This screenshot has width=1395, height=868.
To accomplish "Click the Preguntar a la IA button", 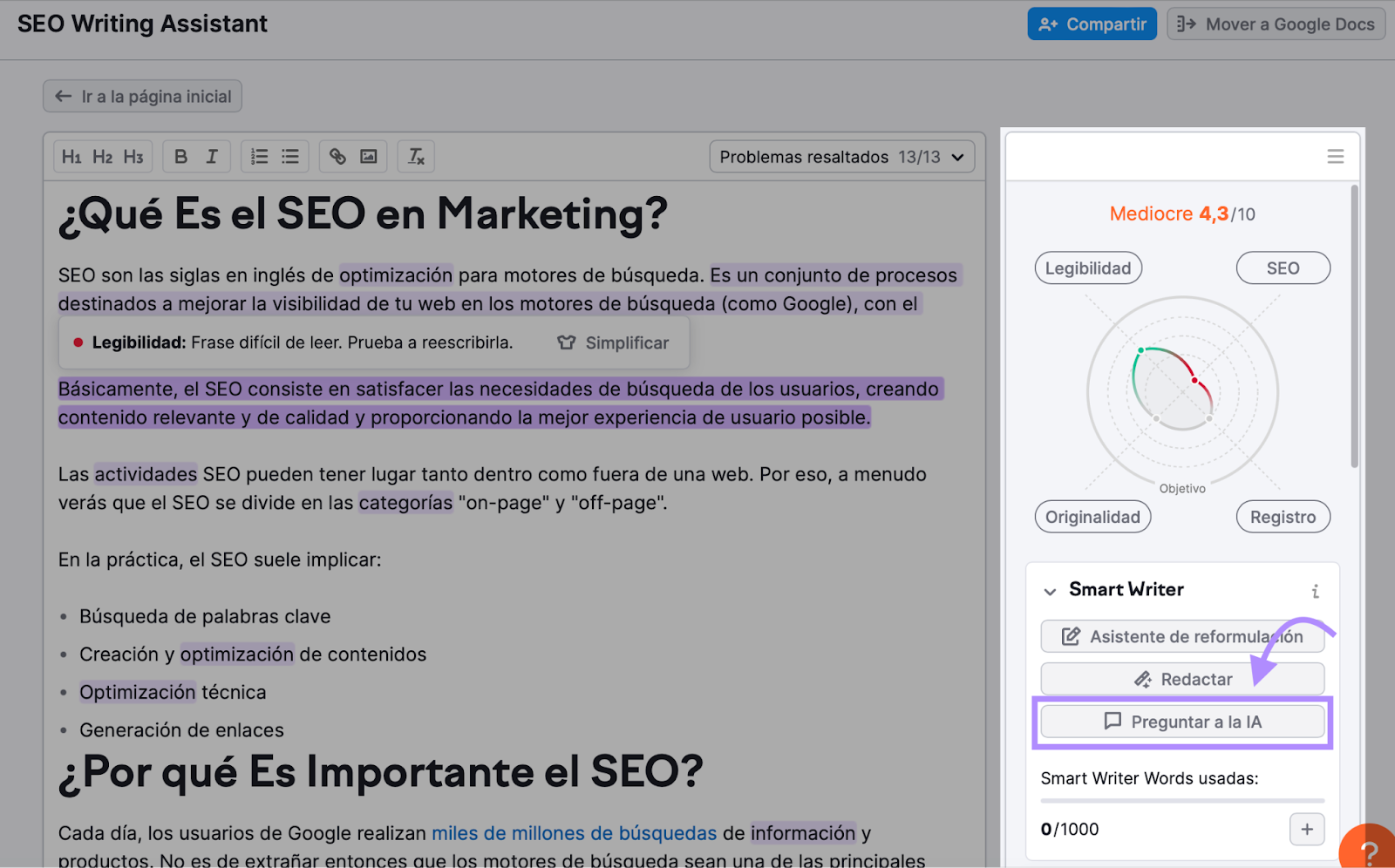I will click(x=1182, y=722).
